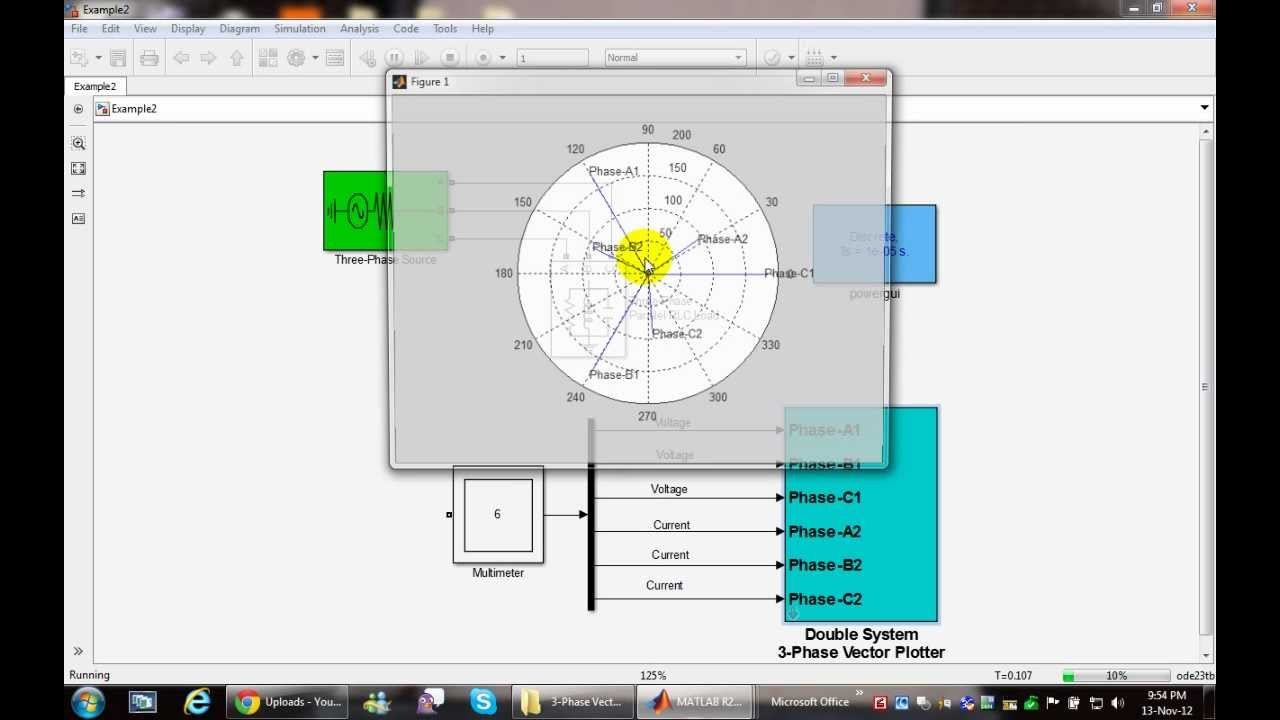Viewport: 1280px width, 720px height.
Task: Click the Double System 3-Phase Vector Plotter label
Action: tap(861, 643)
